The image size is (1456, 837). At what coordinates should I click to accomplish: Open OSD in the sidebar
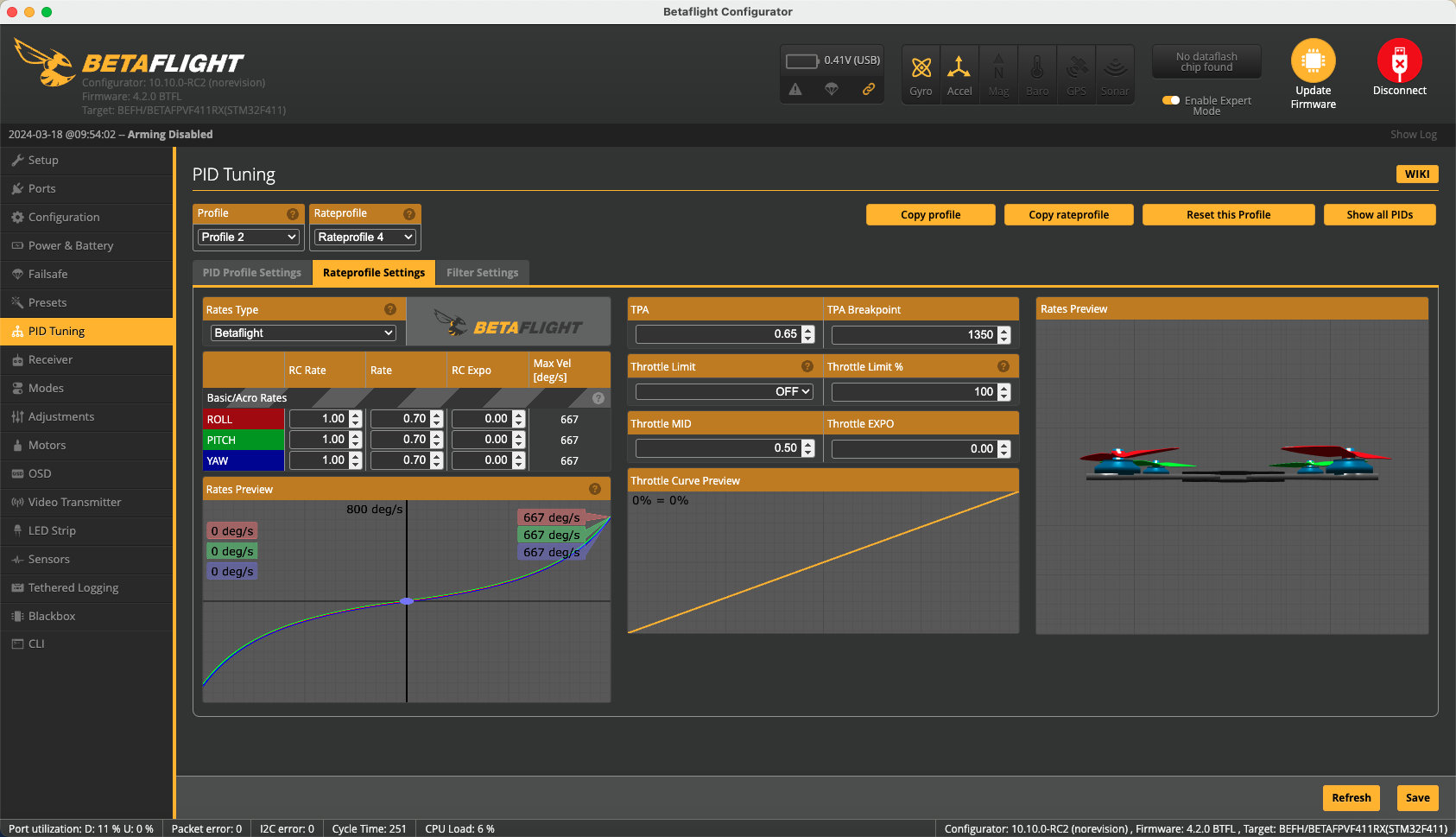click(x=86, y=474)
